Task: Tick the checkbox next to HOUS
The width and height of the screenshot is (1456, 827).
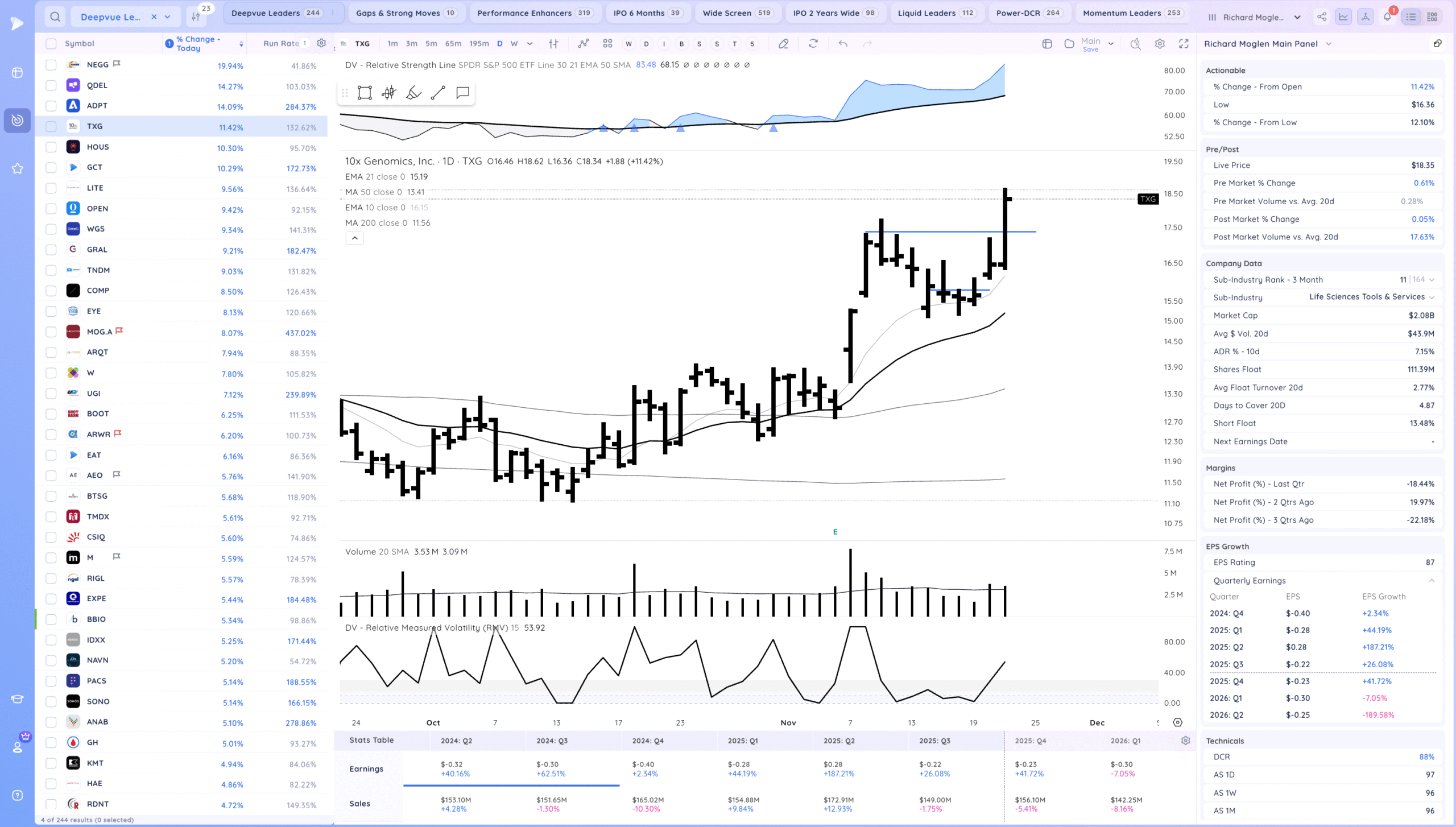Action: tap(51, 147)
